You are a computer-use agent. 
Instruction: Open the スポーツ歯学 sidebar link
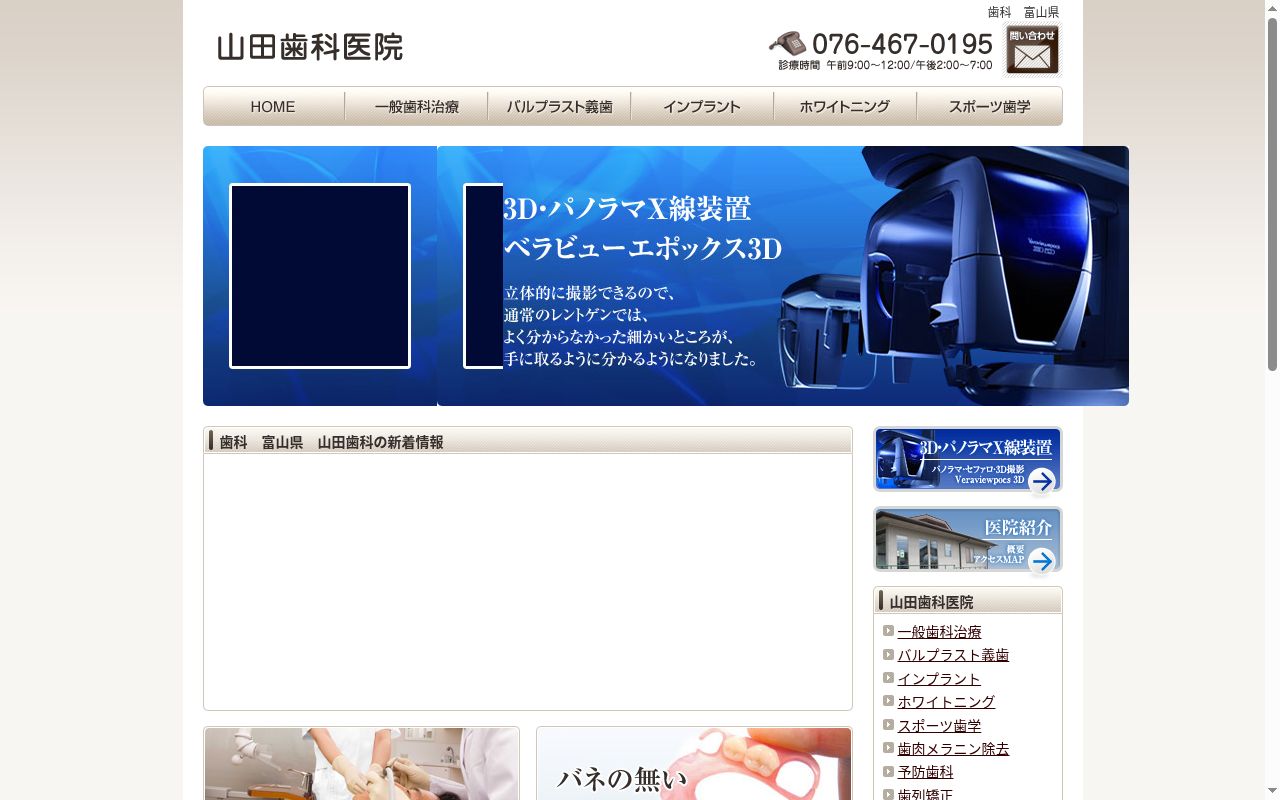coord(939,726)
